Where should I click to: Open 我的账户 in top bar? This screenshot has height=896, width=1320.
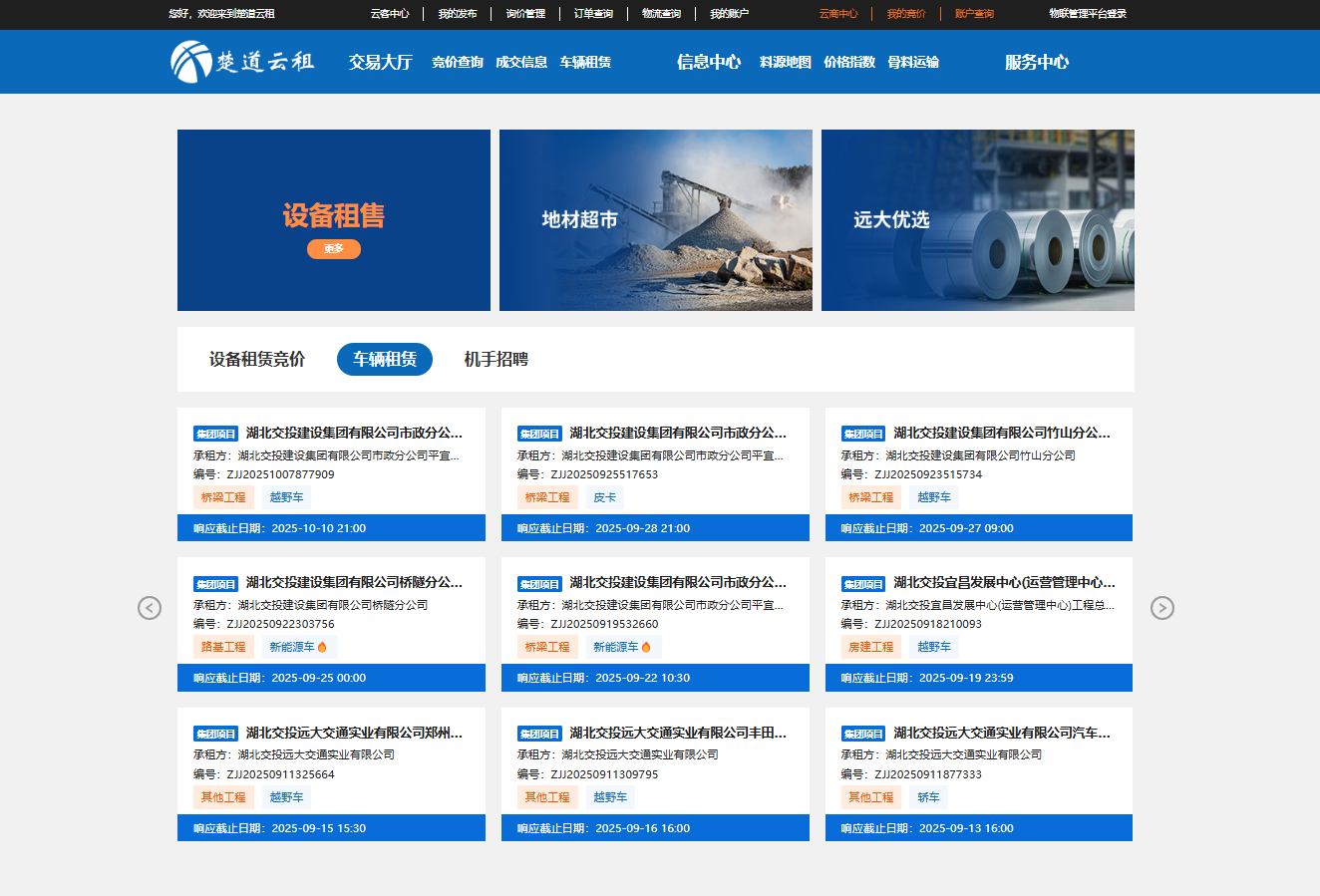(x=729, y=14)
